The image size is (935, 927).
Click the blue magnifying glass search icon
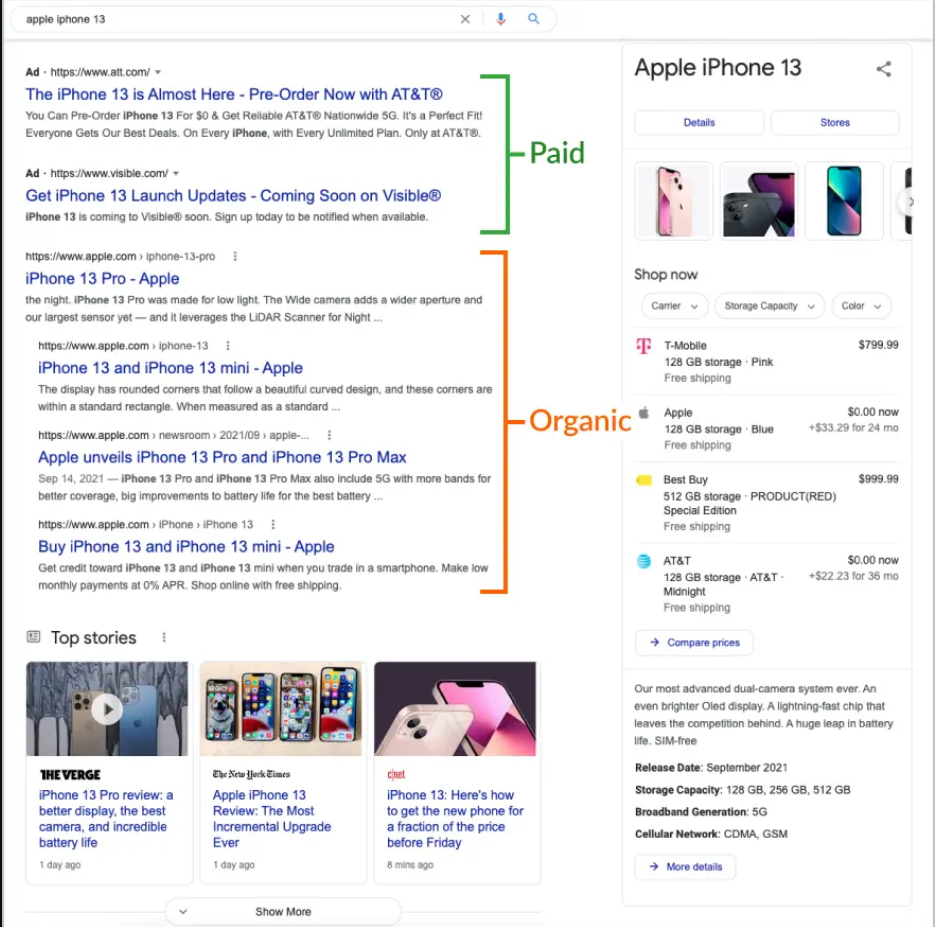534,19
